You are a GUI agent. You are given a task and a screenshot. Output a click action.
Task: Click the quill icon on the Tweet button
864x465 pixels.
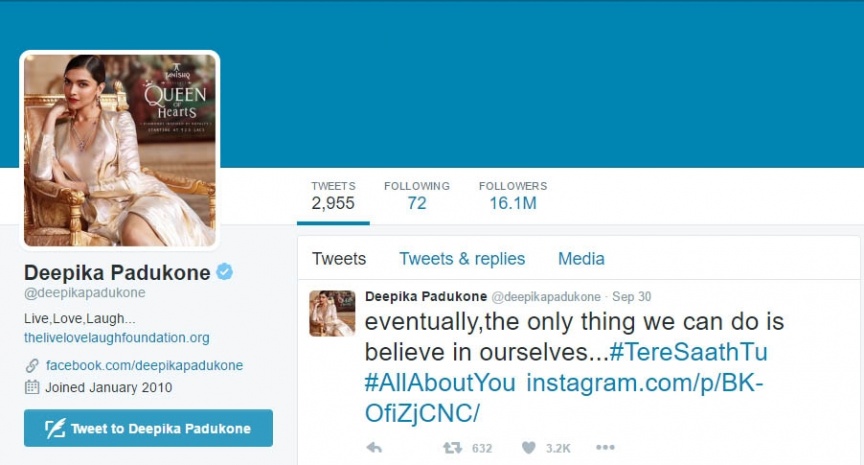point(55,429)
